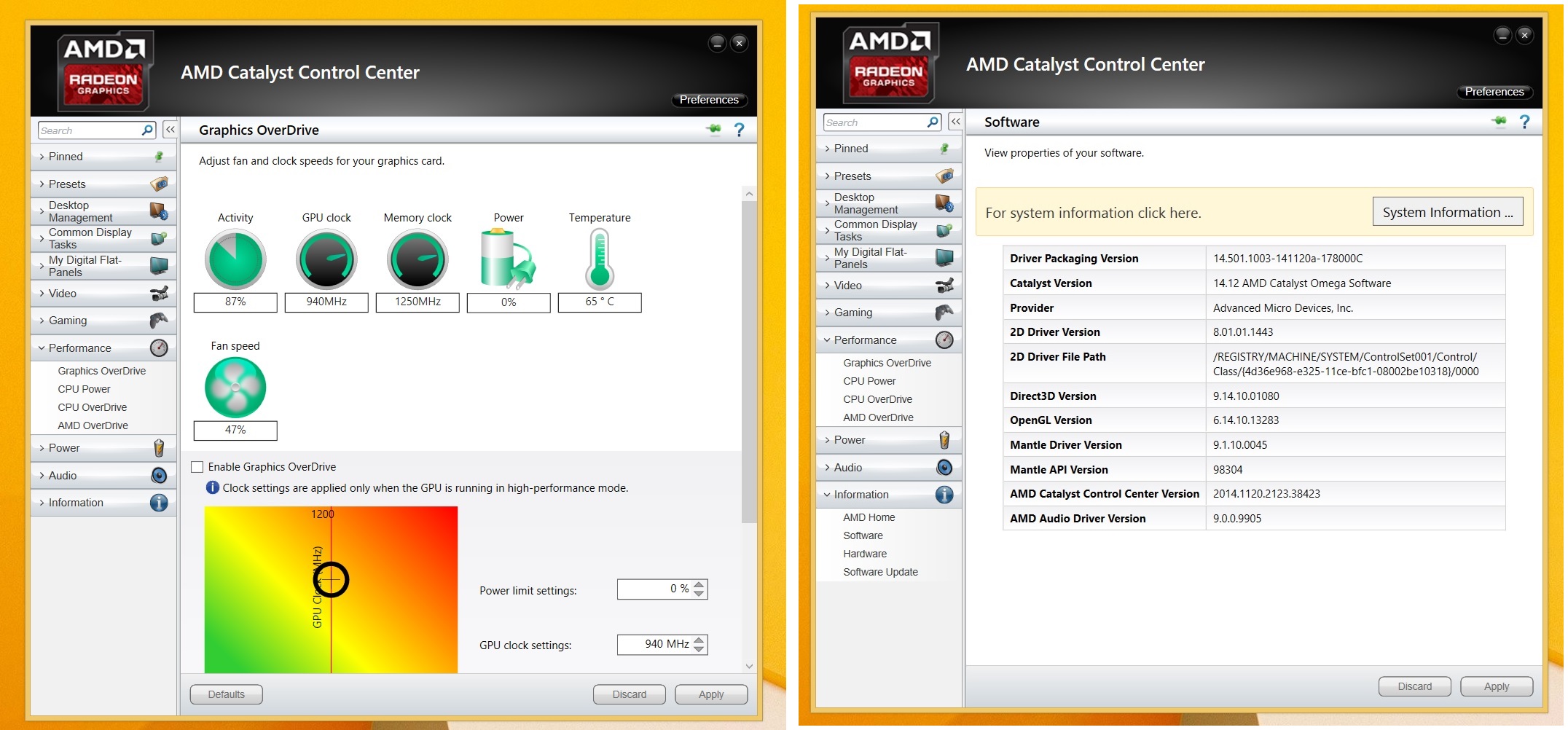The image size is (1568, 730).
Task: Click search magnifier icon in right window
Action: pyautogui.click(x=933, y=122)
